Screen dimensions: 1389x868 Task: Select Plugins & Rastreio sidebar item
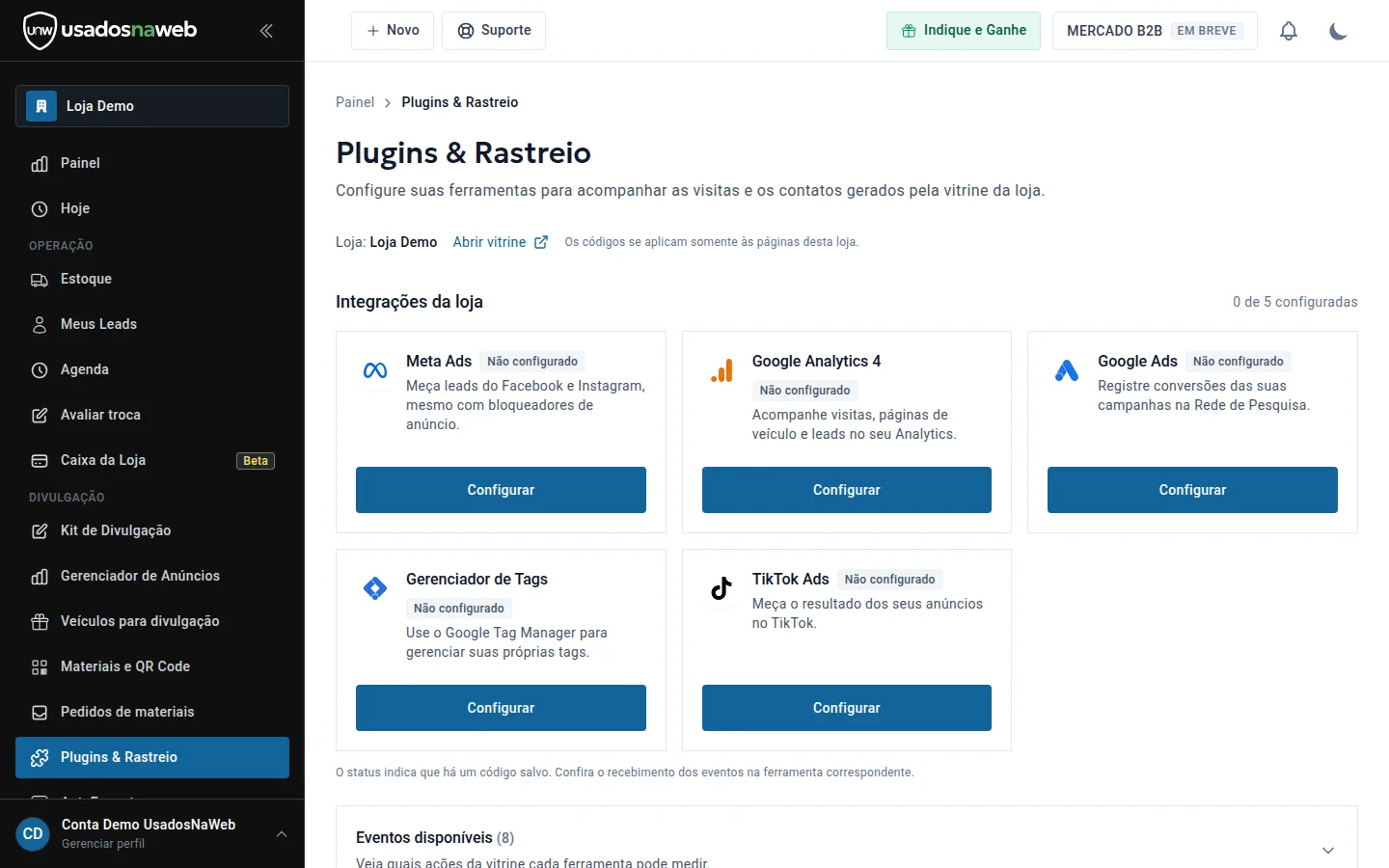[x=152, y=757]
